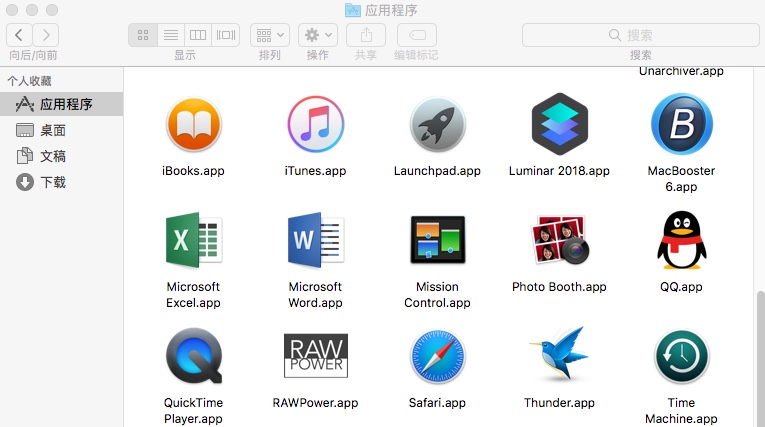Click the Thunder.app name label
This screenshot has height=427, width=765.
(x=559, y=403)
